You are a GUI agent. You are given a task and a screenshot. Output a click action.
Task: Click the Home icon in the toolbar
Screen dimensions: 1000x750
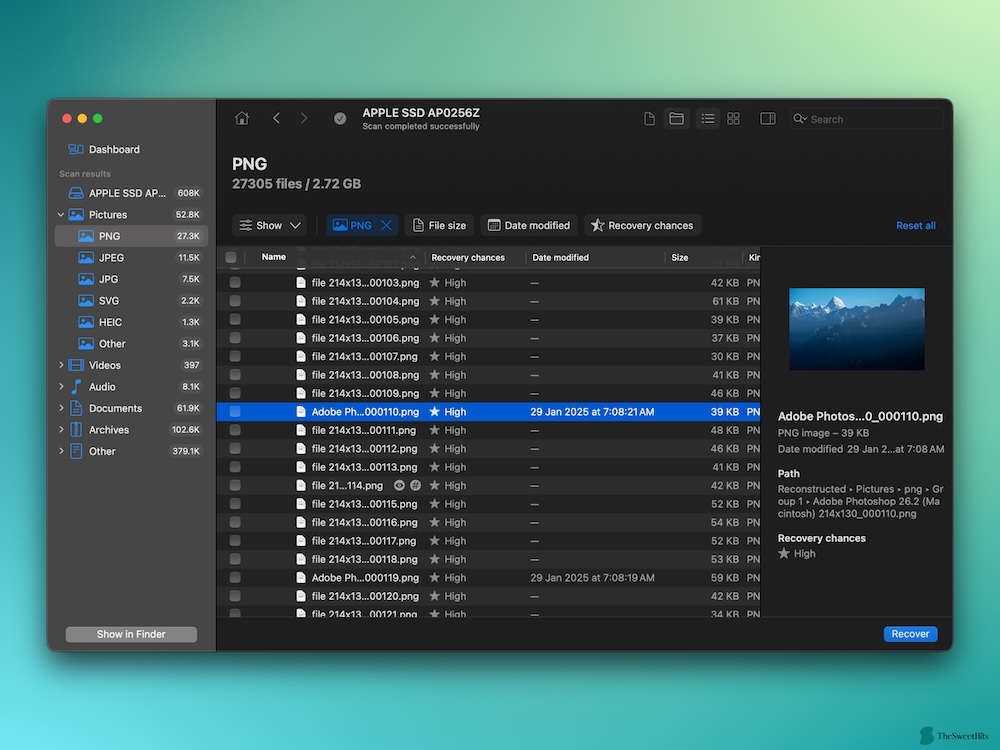pos(242,118)
